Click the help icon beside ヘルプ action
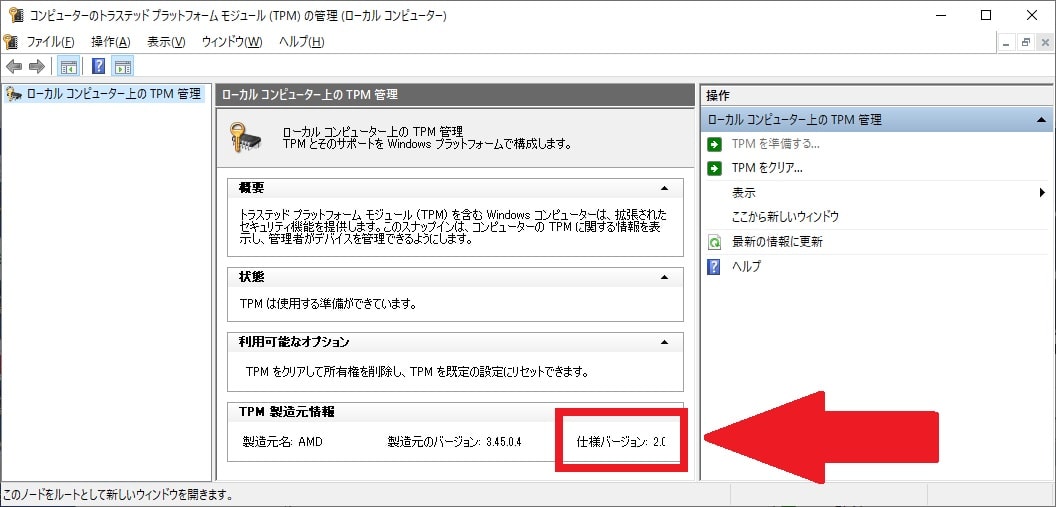The image size is (1056, 507). coord(714,267)
